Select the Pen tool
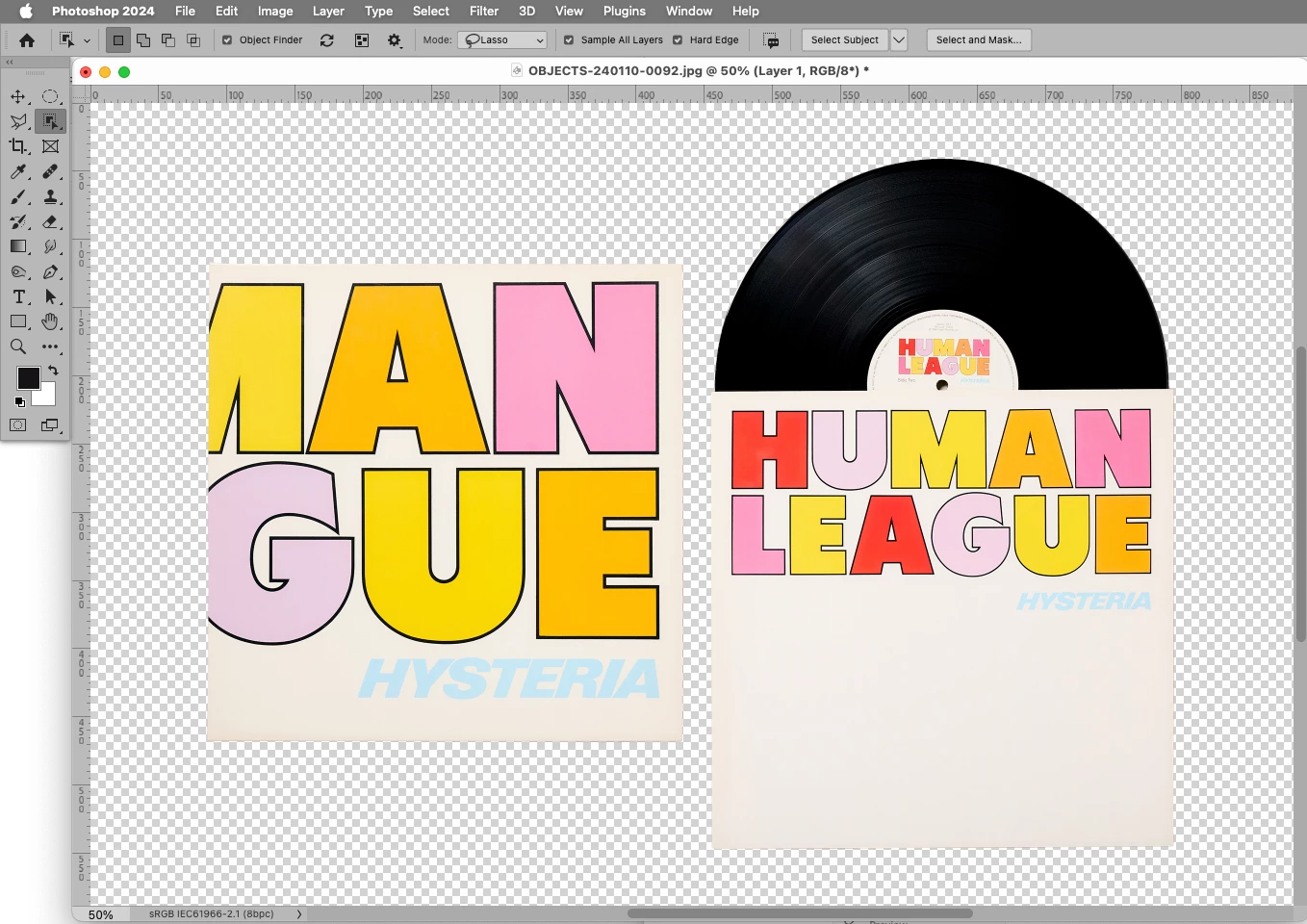This screenshot has height=924, width=1307. coord(50,271)
